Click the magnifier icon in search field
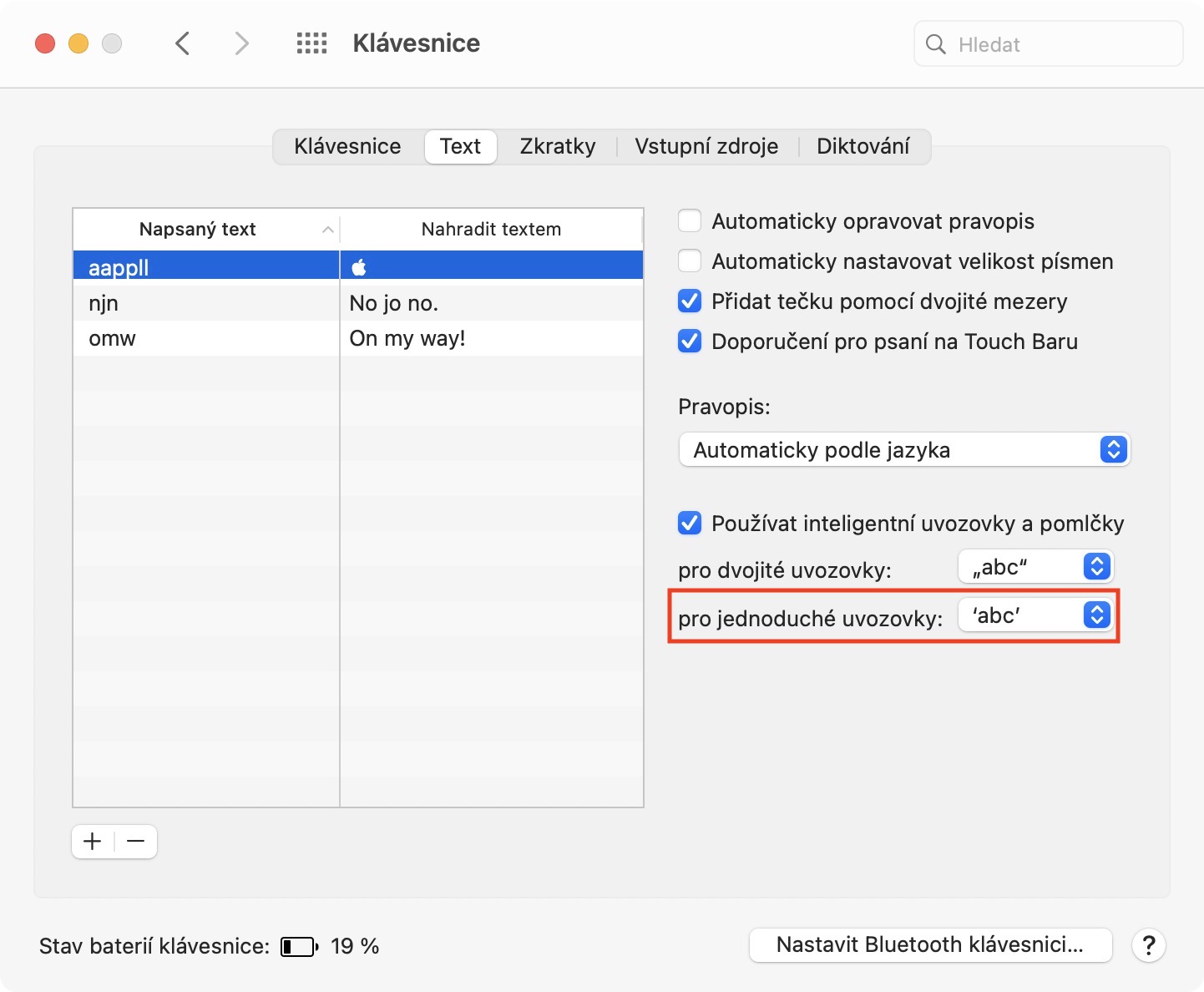This screenshot has width=1204, height=992. (x=936, y=44)
